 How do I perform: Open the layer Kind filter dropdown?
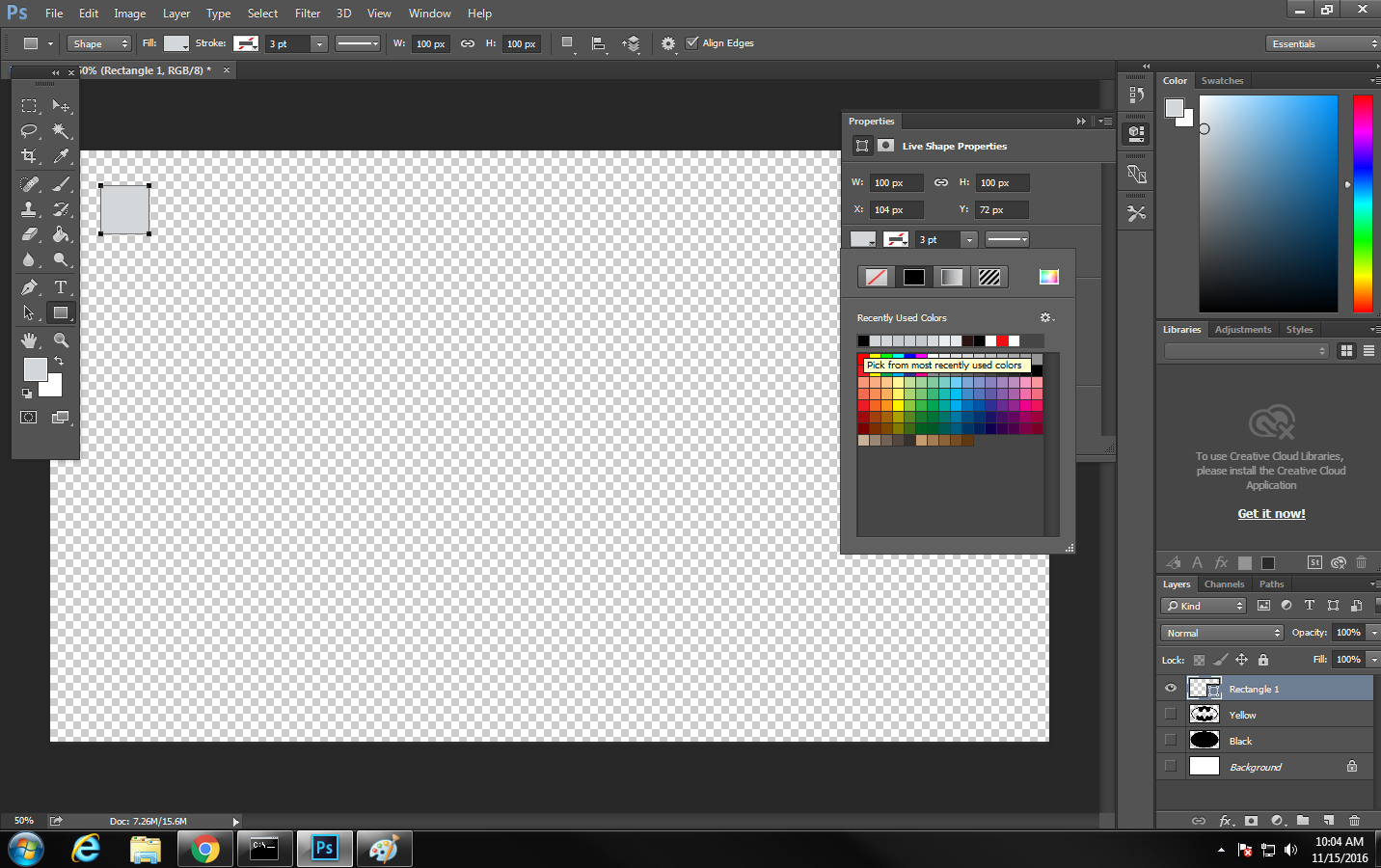point(1205,606)
